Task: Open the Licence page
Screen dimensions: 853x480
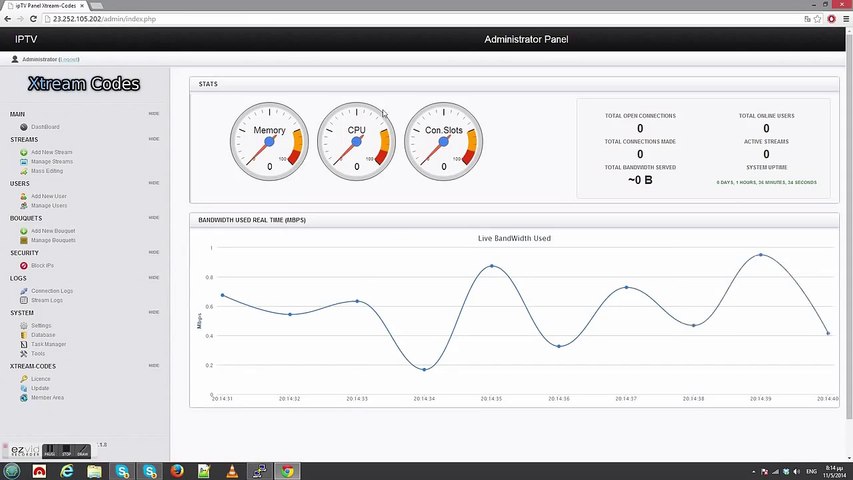Action: 41,379
